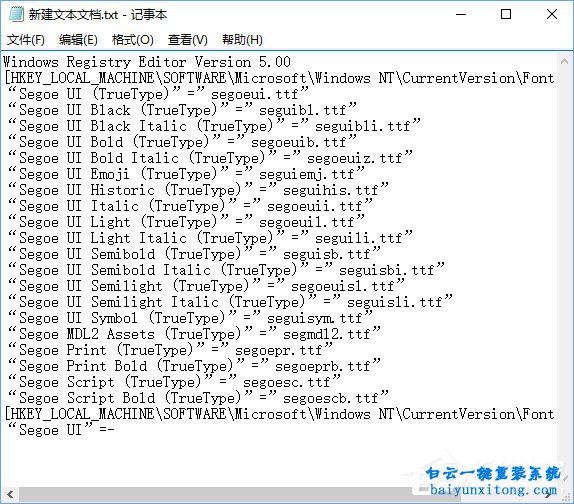Click text 'segoesc.ttf'
Image resolution: width=574 pixels, height=504 pixels.
tap(287, 382)
